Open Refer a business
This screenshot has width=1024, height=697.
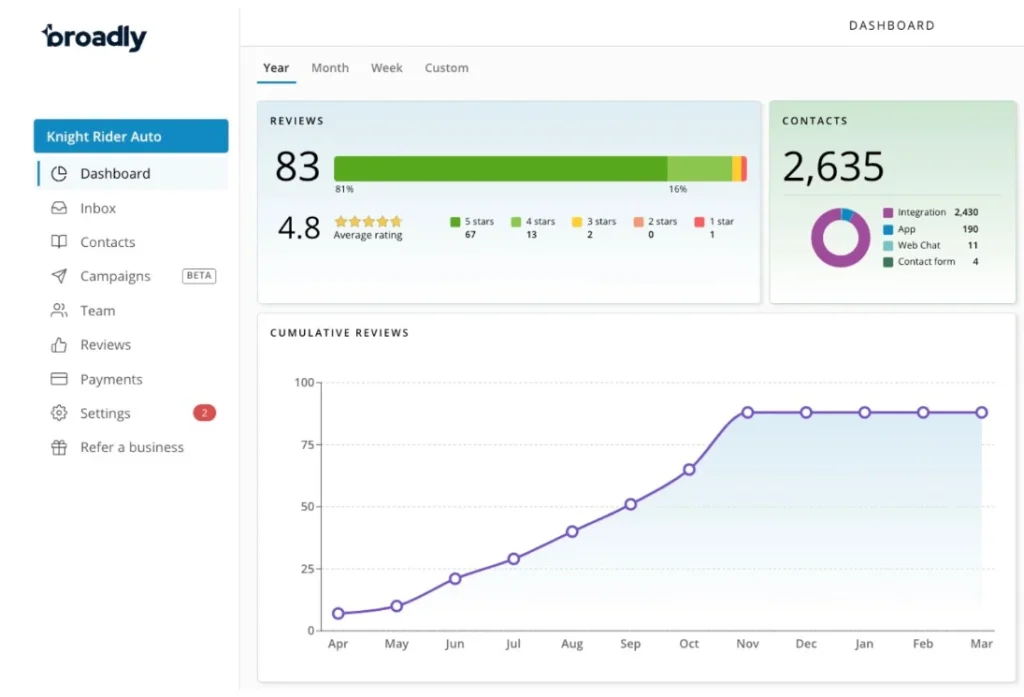131,447
